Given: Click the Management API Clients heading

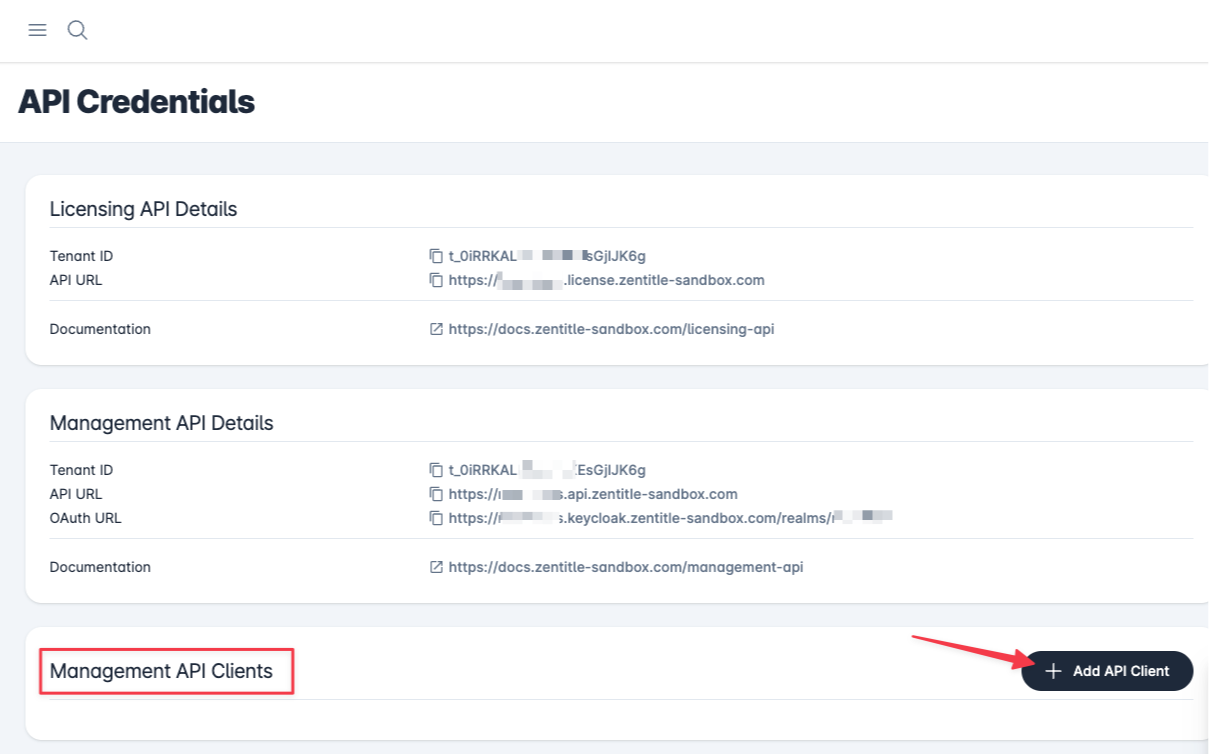Looking at the screenshot, I should [161, 671].
